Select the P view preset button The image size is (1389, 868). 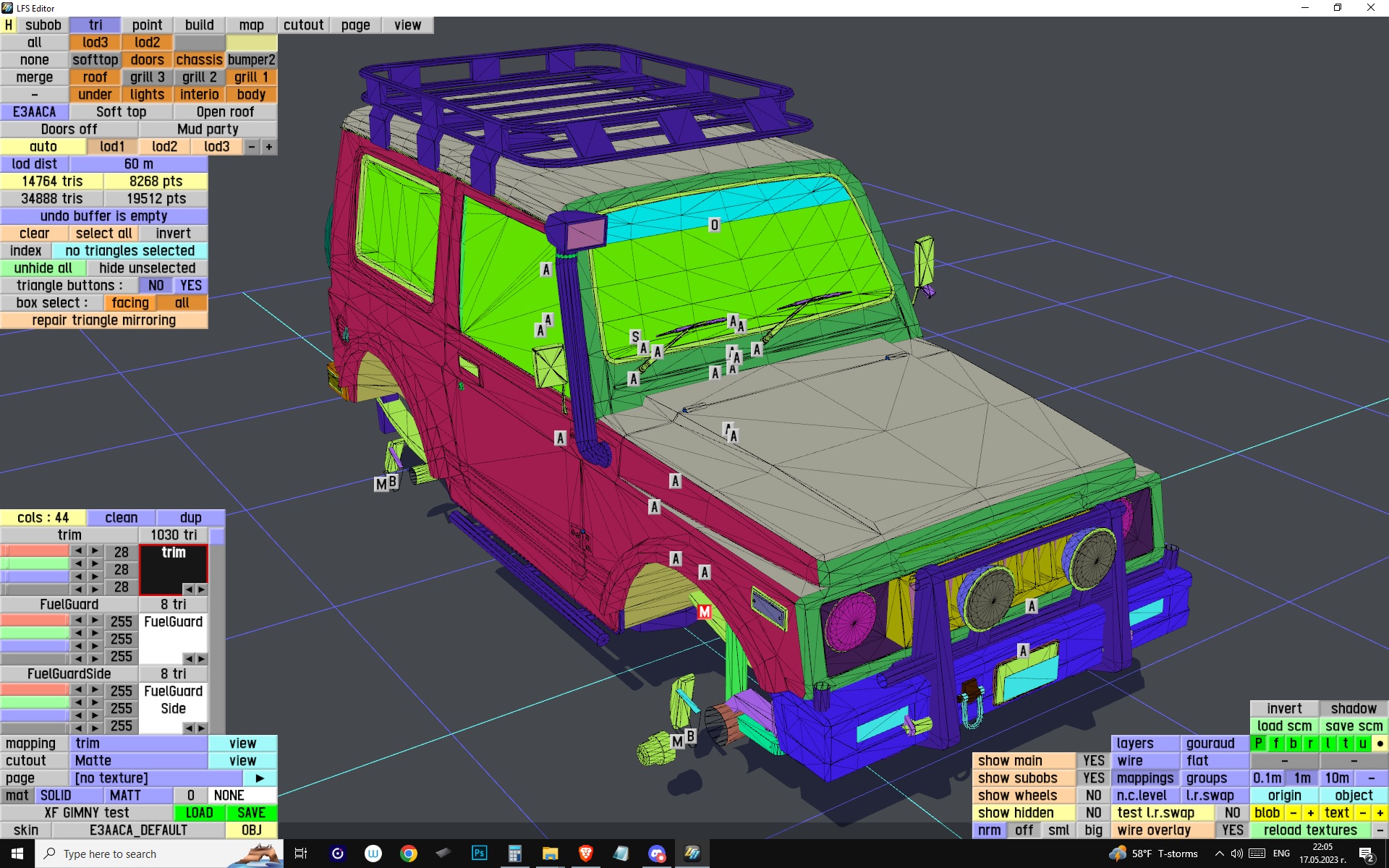[1259, 743]
